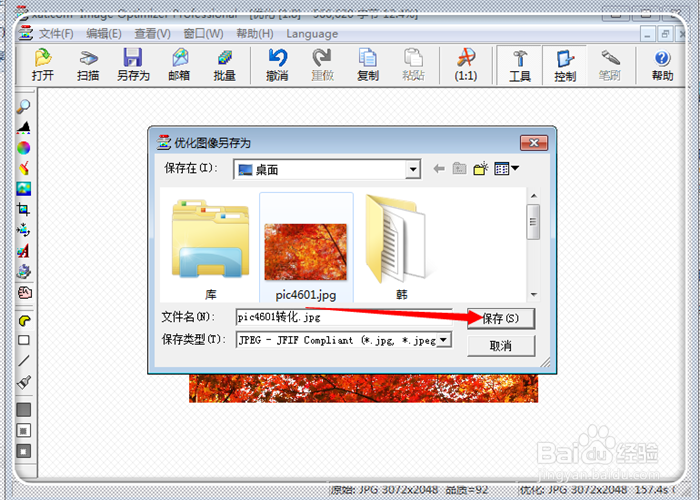Image resolution: width=700 pixels, height=500 pixels.
Task: Select the rectangle shape tool in the left toolbox
Action: click(24, 340)
